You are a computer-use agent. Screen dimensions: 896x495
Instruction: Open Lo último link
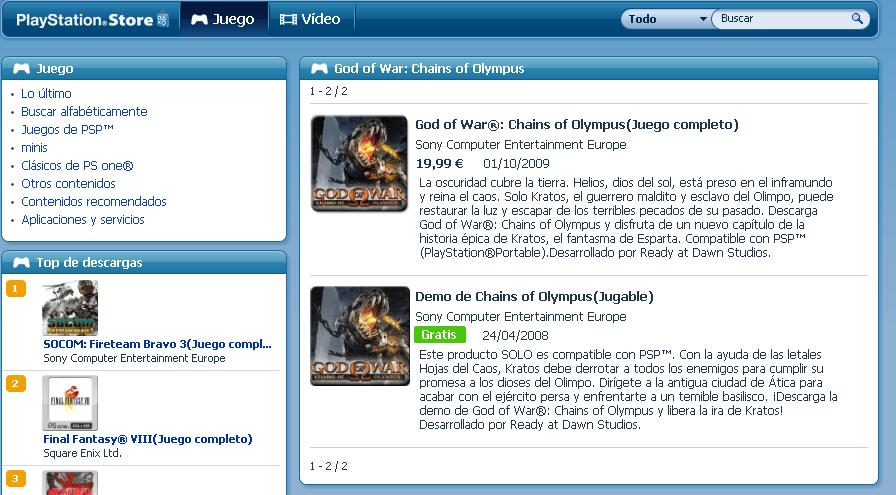click(46, 93)
